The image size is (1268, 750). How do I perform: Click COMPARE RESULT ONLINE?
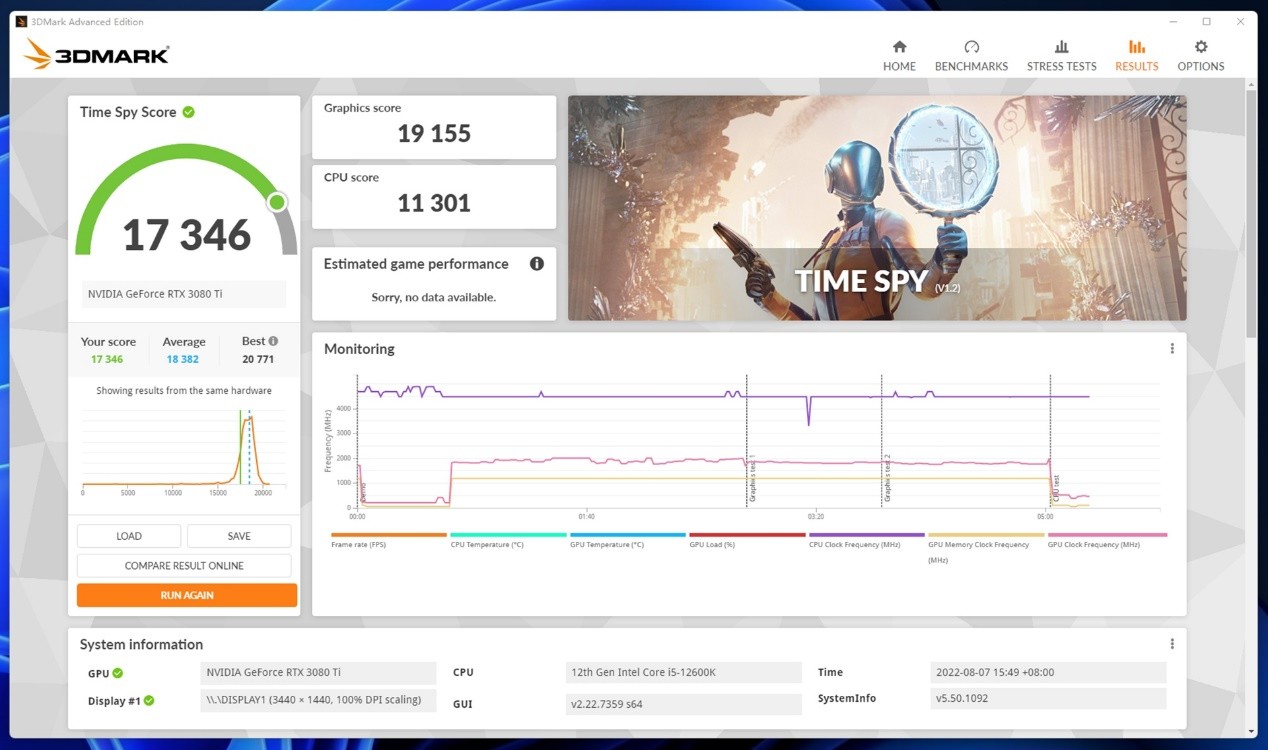[184, 566]
